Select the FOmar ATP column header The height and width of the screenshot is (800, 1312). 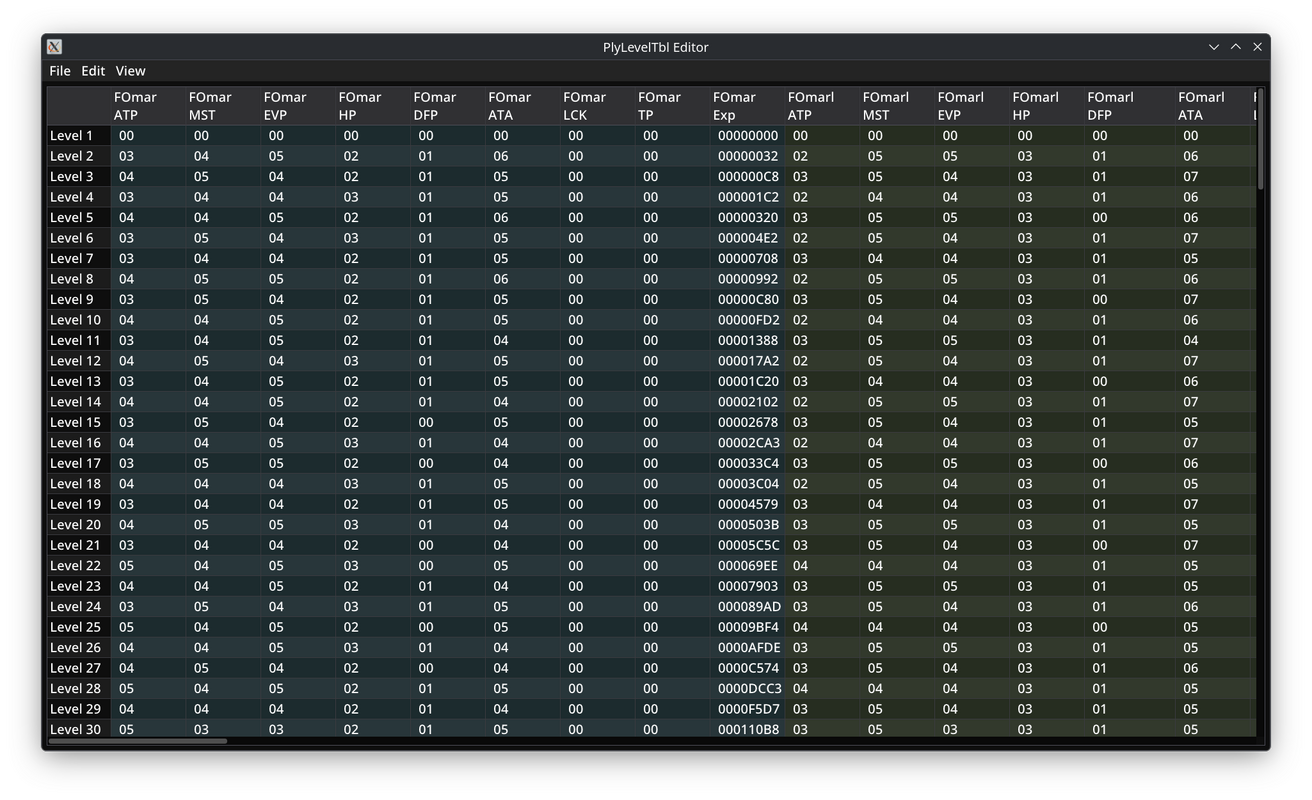coord(147,106)
